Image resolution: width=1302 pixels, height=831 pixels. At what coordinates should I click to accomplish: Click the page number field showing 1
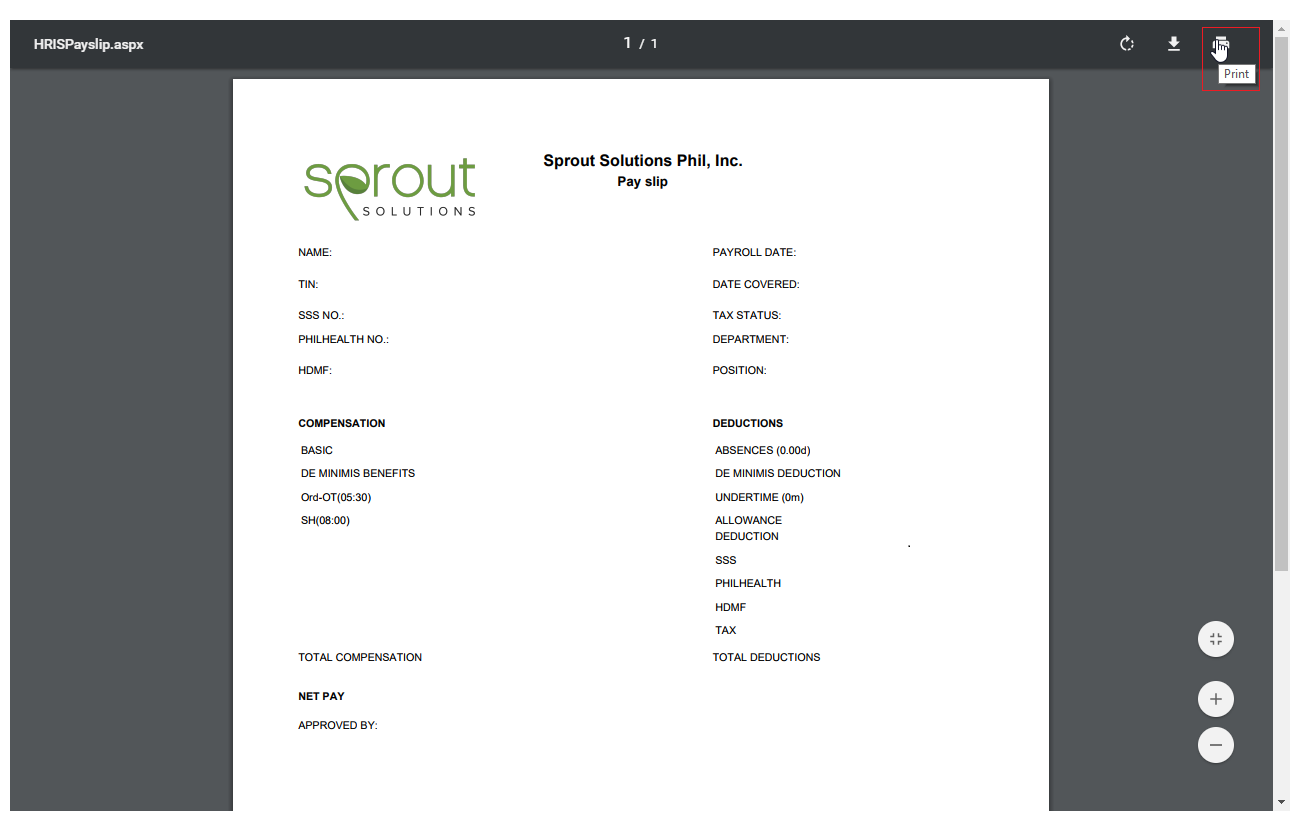(x=628, y=43)
